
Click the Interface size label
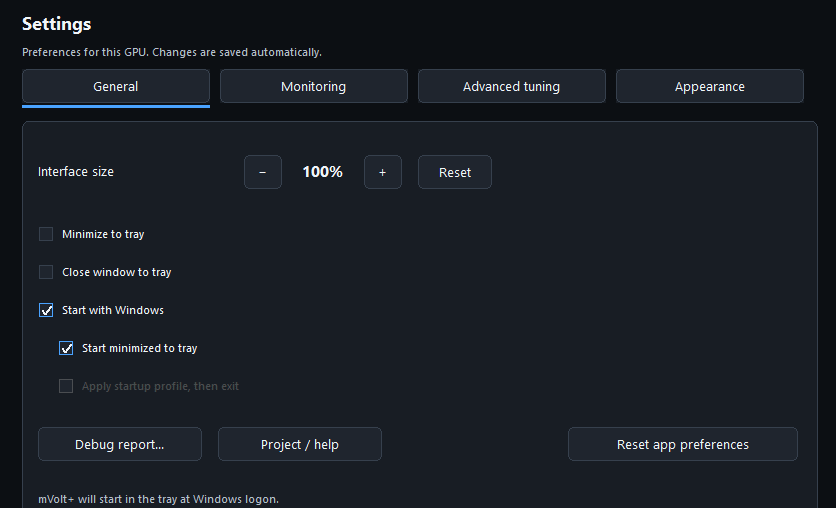(x=76, y=172)
